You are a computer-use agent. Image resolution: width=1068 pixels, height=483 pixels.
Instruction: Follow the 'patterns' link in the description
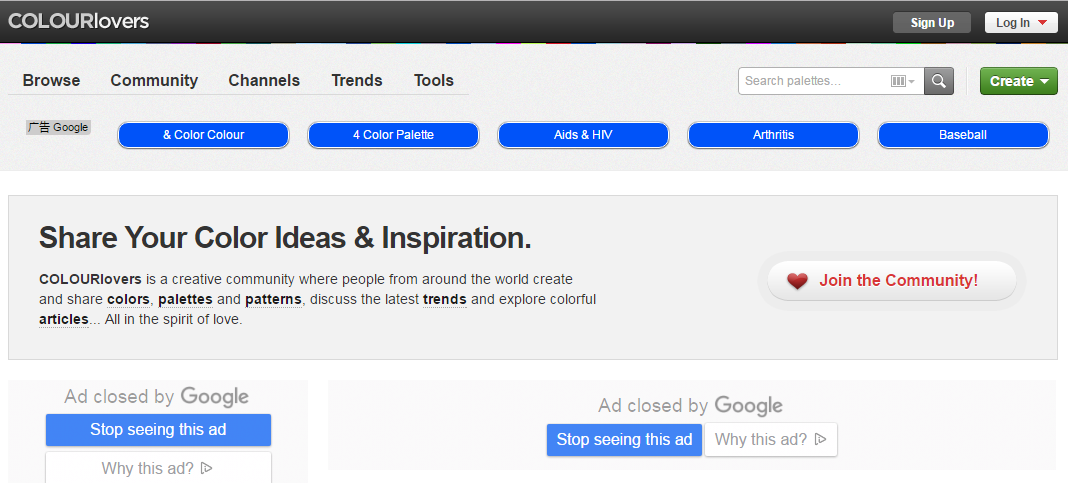(x=274, y=299)
